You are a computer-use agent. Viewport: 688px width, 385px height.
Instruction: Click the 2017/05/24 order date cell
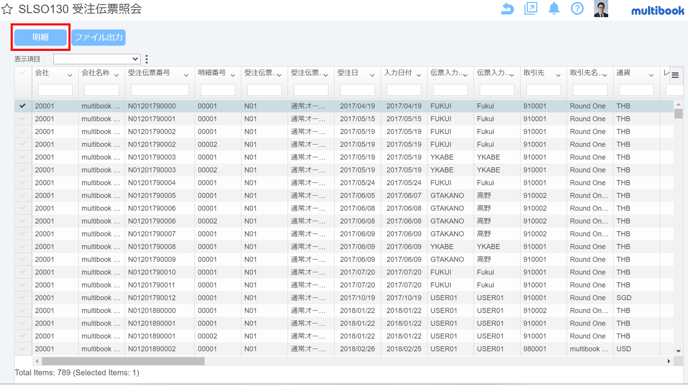click(x=357, y=183)
